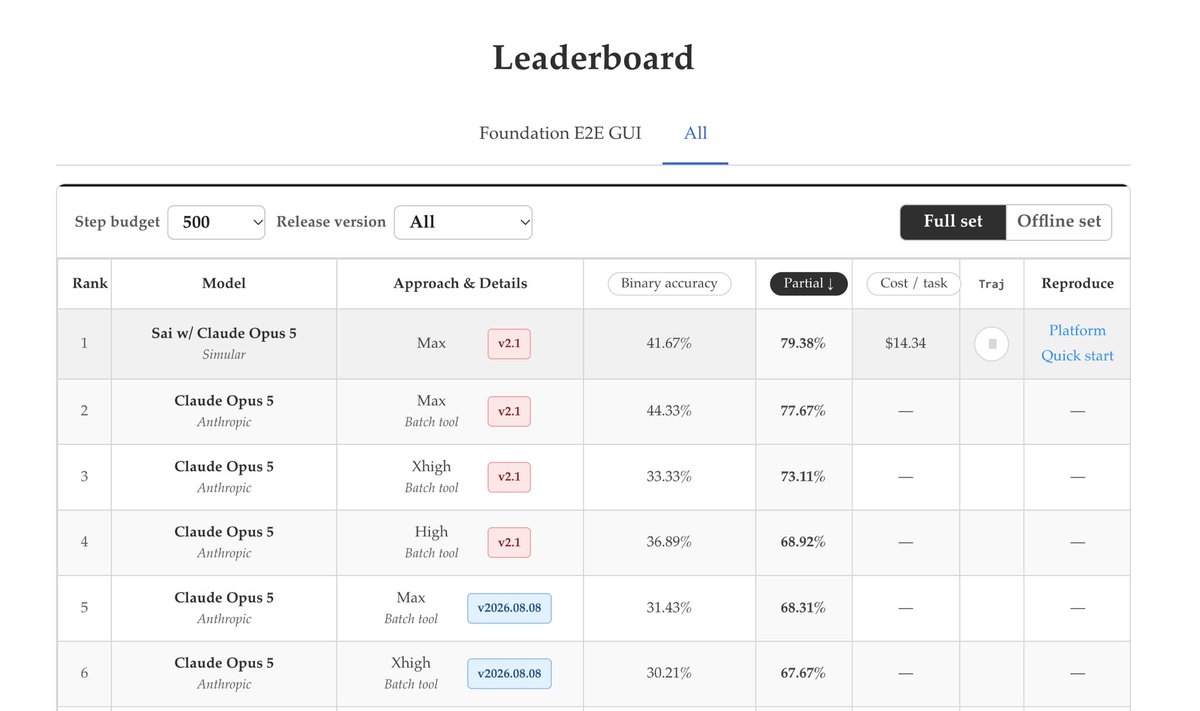Open the Release version All dropdown
This screenshot has height=711, width=1200.
(463, 222)
